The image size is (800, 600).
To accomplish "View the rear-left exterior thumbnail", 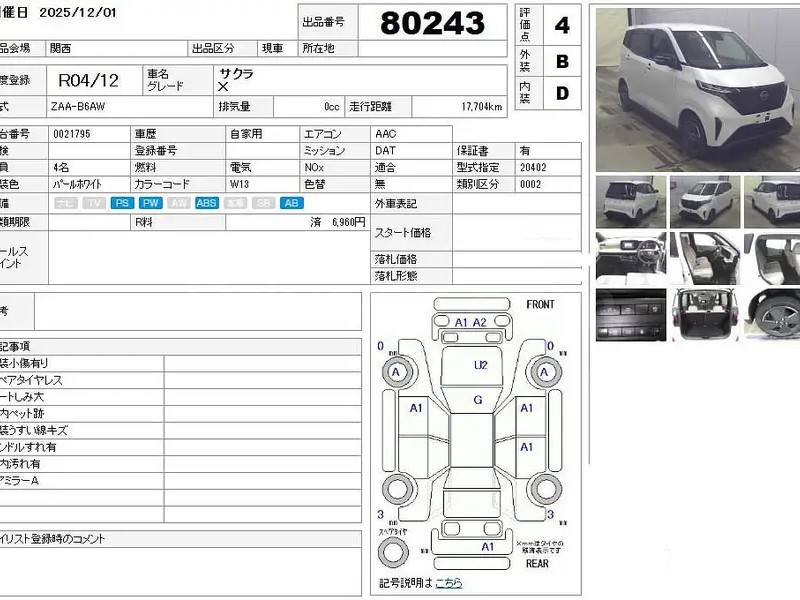I will (x=630, y=201).
